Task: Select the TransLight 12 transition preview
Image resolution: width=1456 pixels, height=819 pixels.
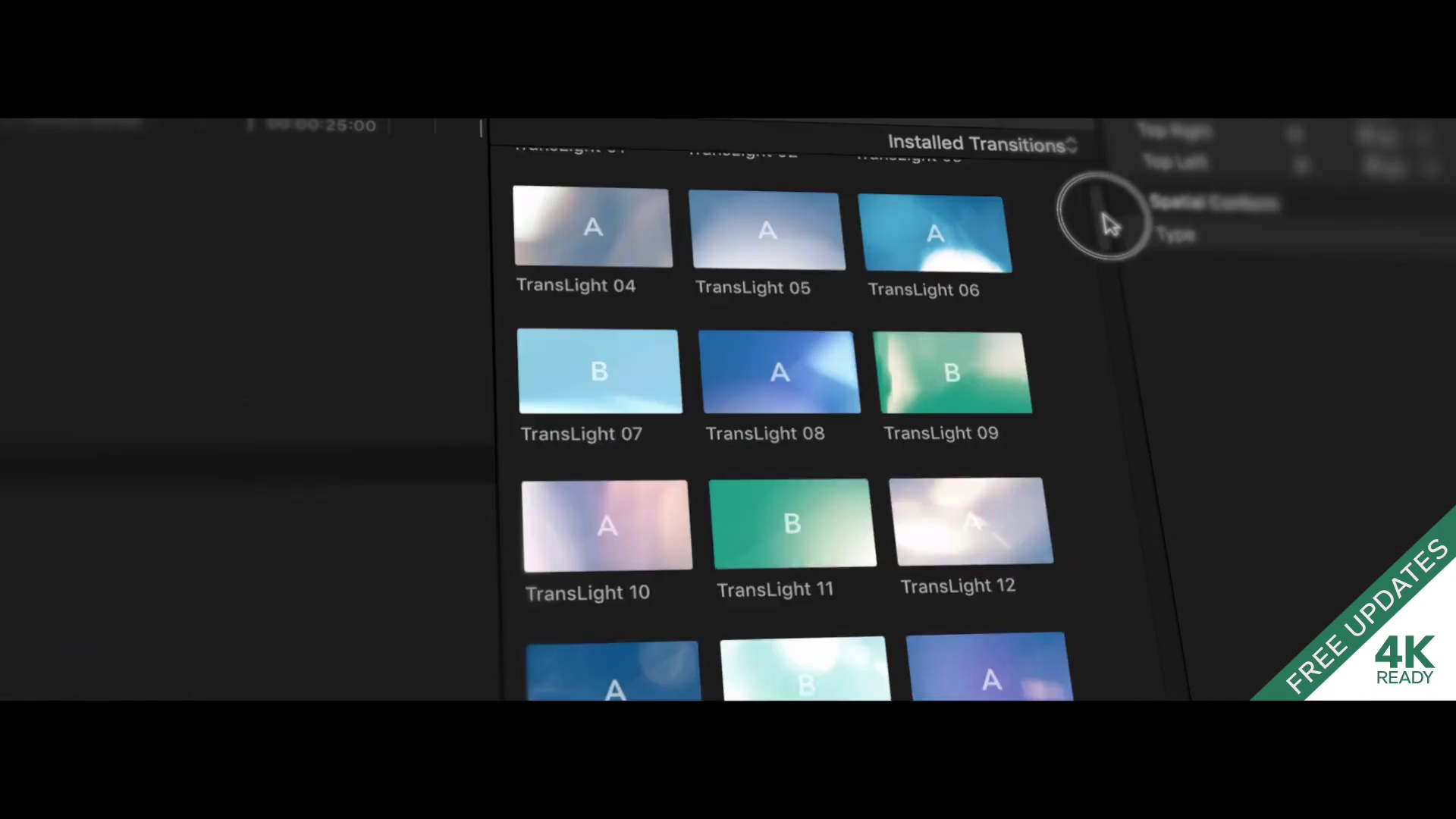Action: coord(971,521)
